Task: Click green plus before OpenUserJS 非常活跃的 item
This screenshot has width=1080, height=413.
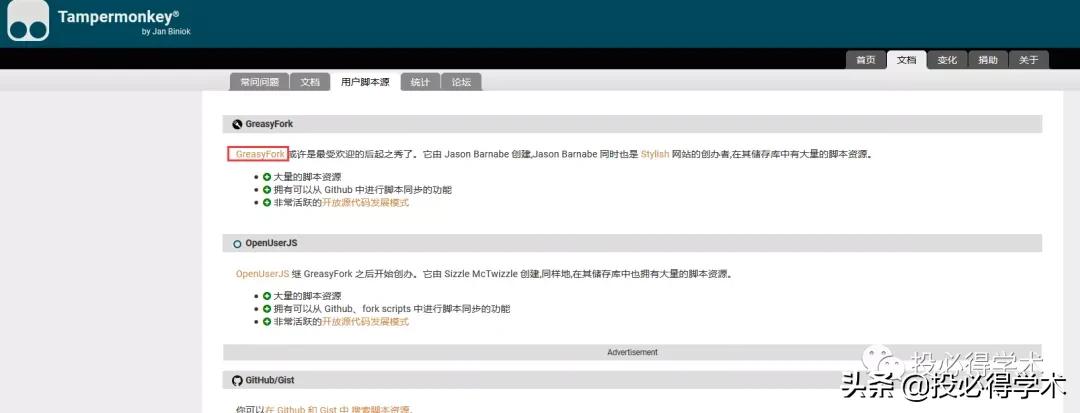Action: tap(267, 321)
